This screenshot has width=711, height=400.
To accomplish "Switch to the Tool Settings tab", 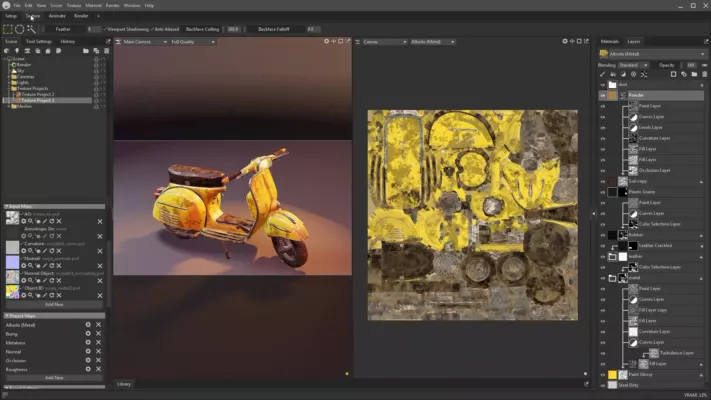I will click(x=39, y=41).
